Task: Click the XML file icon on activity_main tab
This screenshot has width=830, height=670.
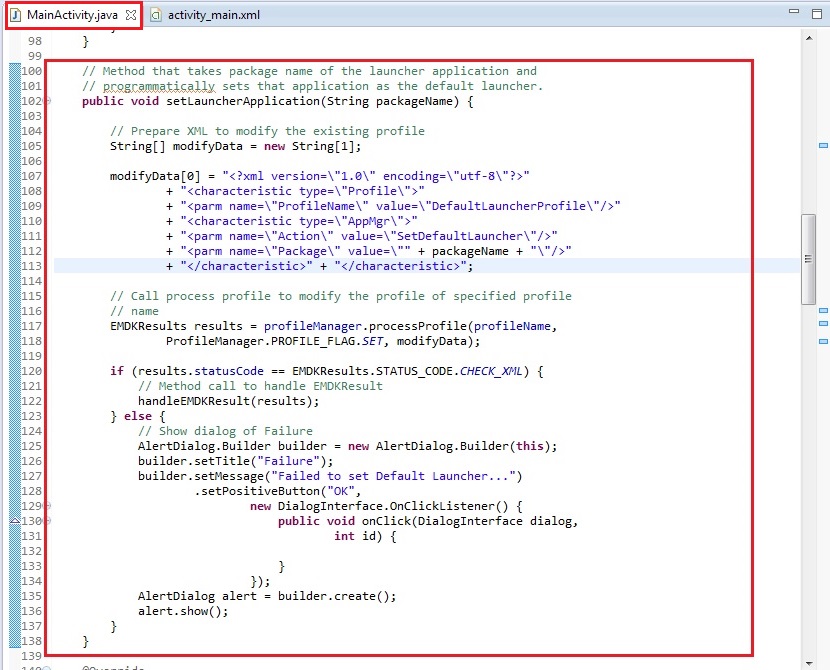Action: 157,16
